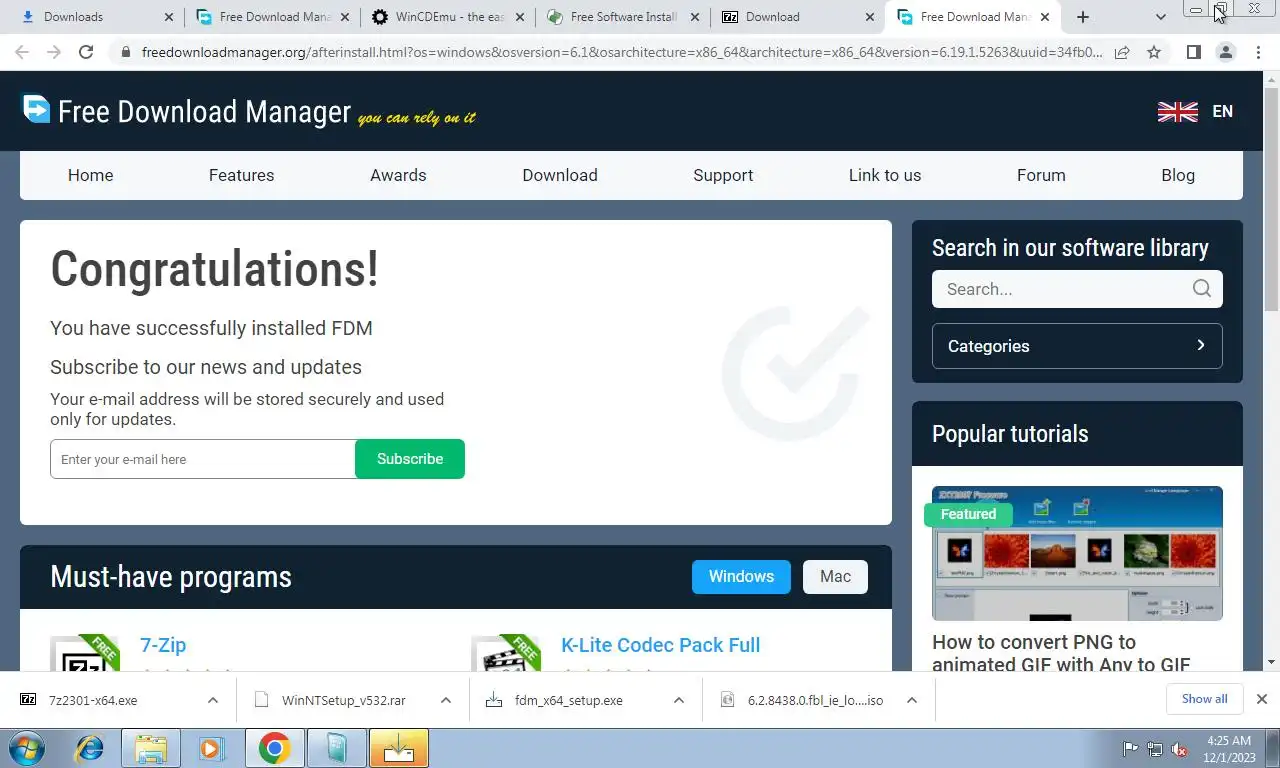Expand options for the .iso download item
Screen dimensions: 1280x768
pos(912,700)
